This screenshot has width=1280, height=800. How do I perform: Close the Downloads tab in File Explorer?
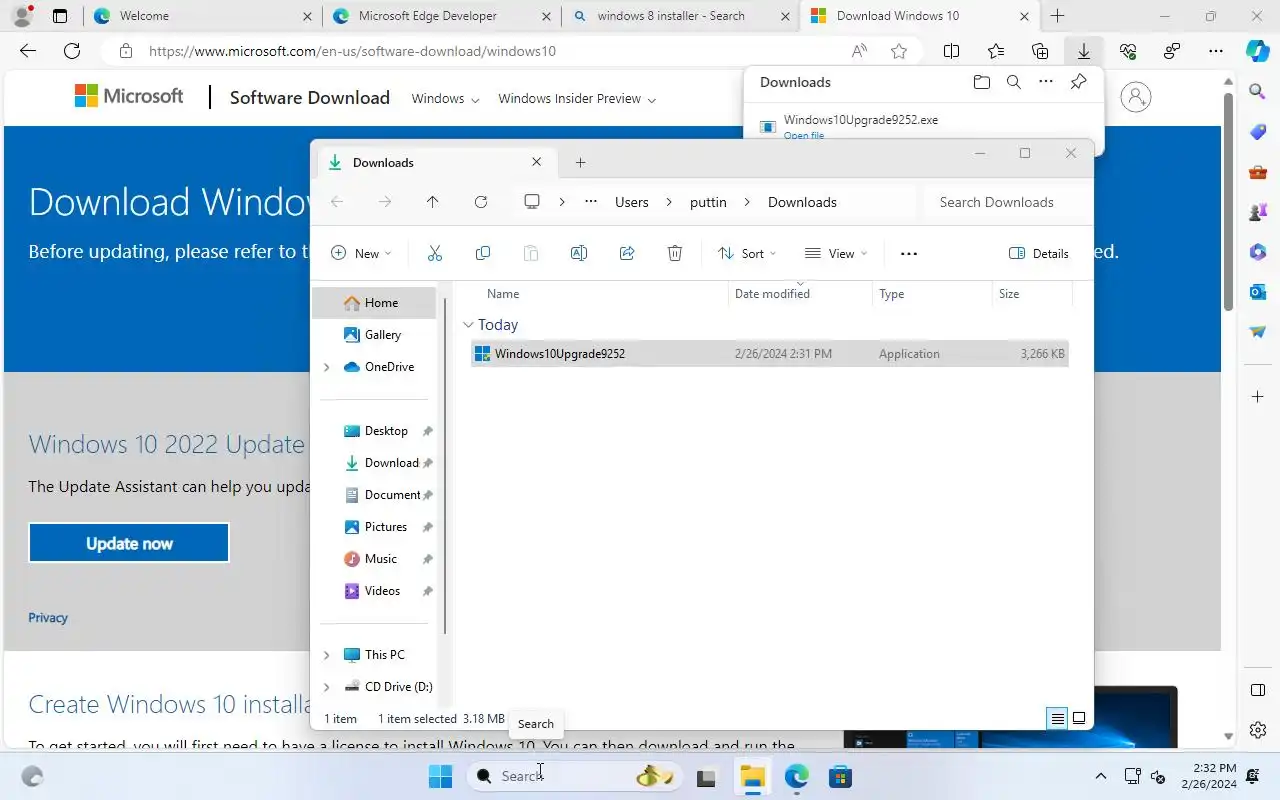[x=536, y=162]
